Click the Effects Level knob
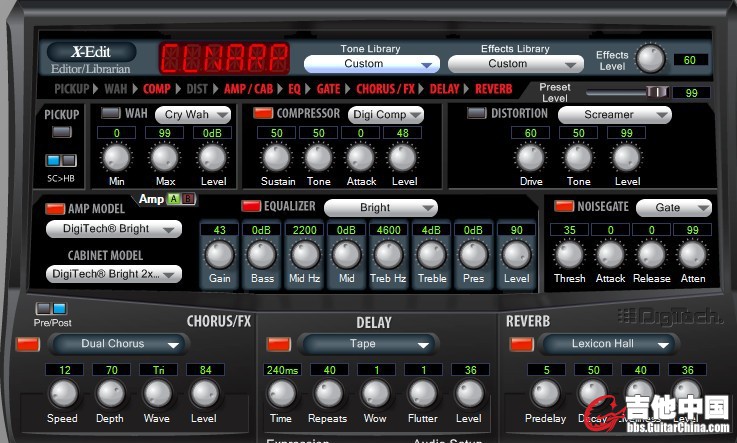 (x=650, y=59)
